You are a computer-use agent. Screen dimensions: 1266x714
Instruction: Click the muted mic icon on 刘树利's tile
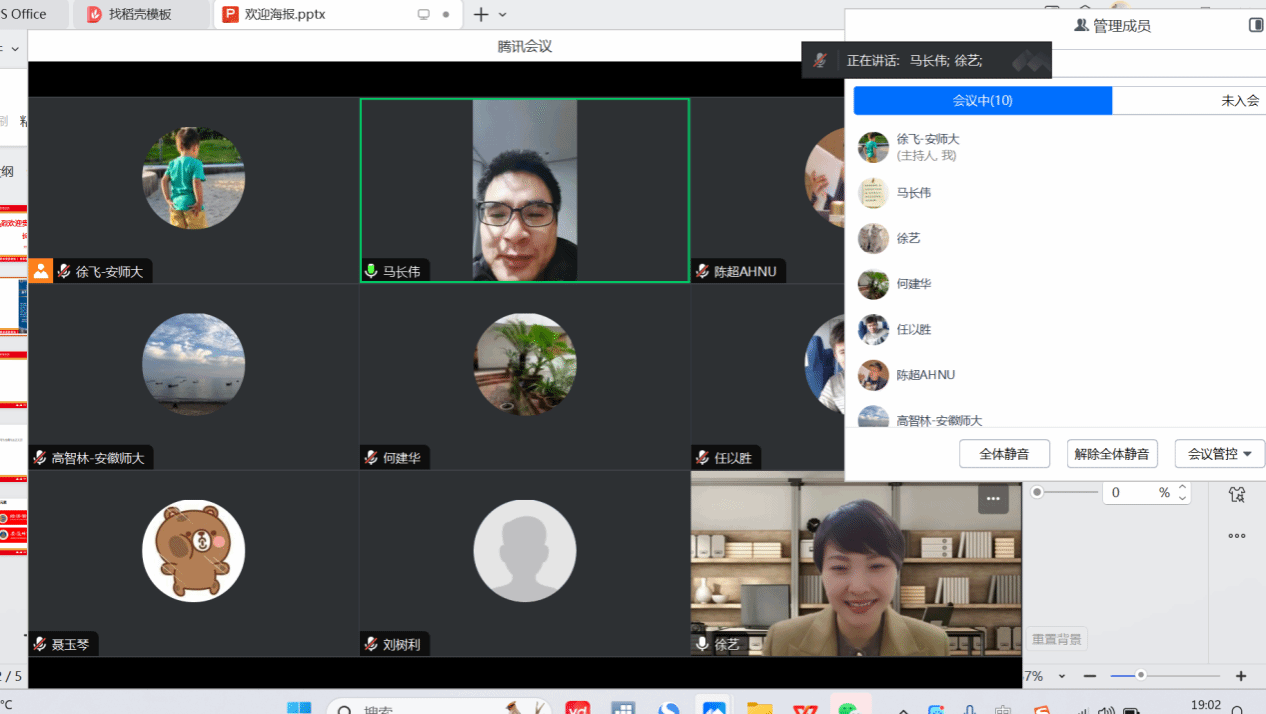(371, 645)
